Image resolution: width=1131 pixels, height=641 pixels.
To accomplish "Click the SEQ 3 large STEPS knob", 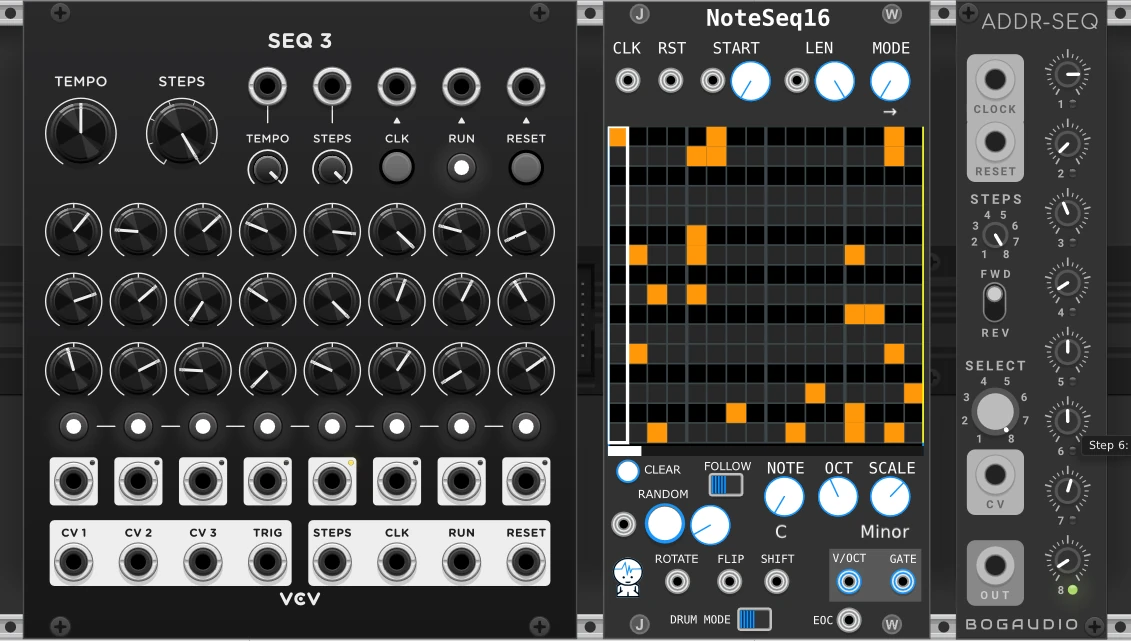I will pyautogui.click(x=182, y=134).
